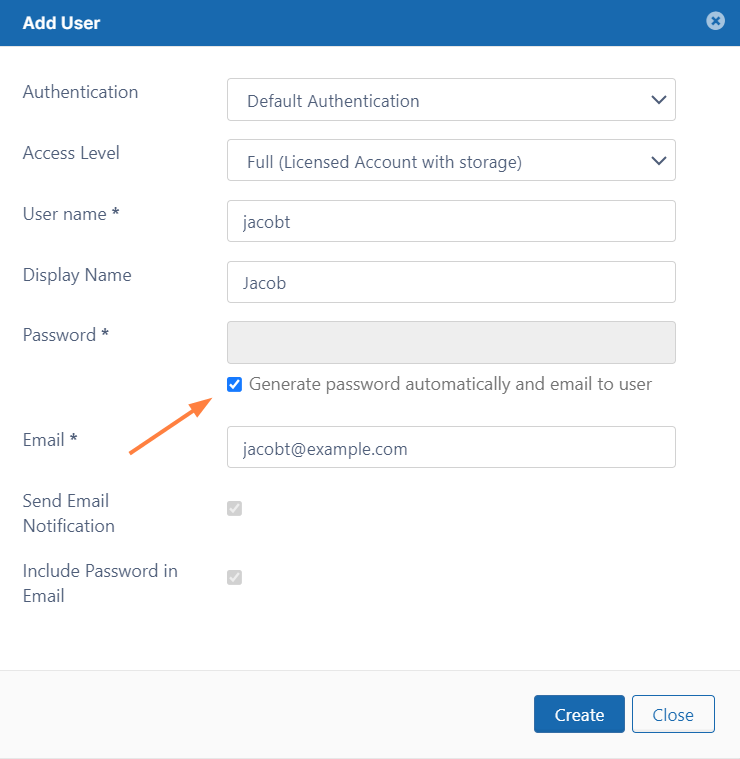Click the greyed-out Password field
Image resolution: width=740 pixels, height=759 pixels.
coord(451,343)
